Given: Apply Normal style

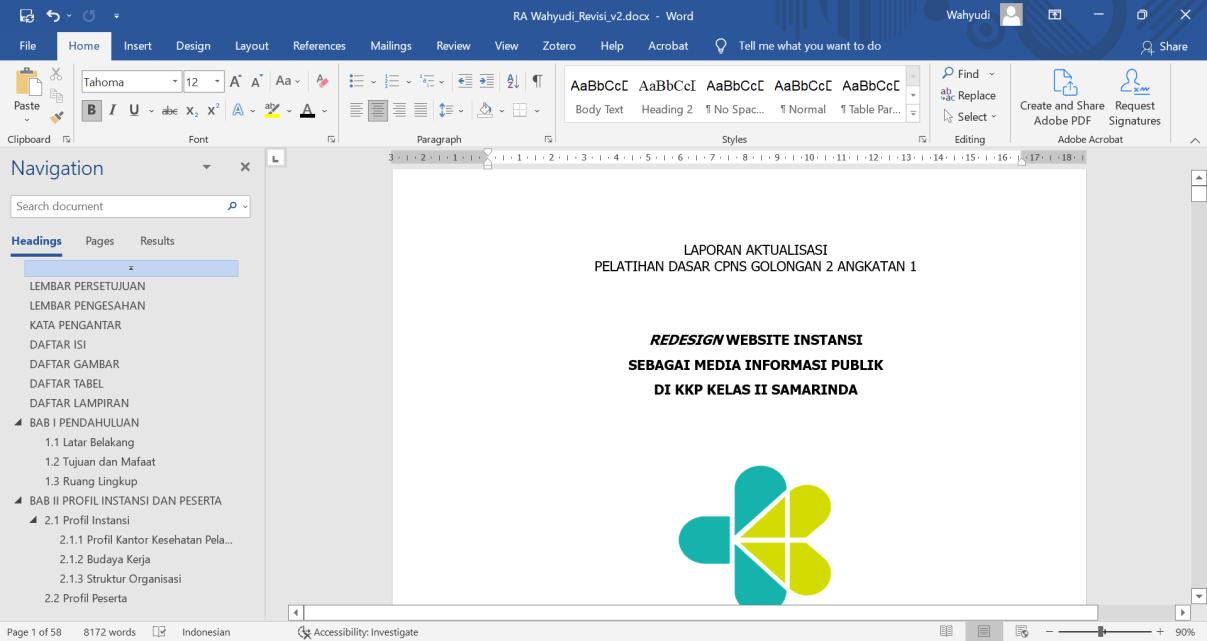Looking at the screenshot, I should (x=803, y=97).
